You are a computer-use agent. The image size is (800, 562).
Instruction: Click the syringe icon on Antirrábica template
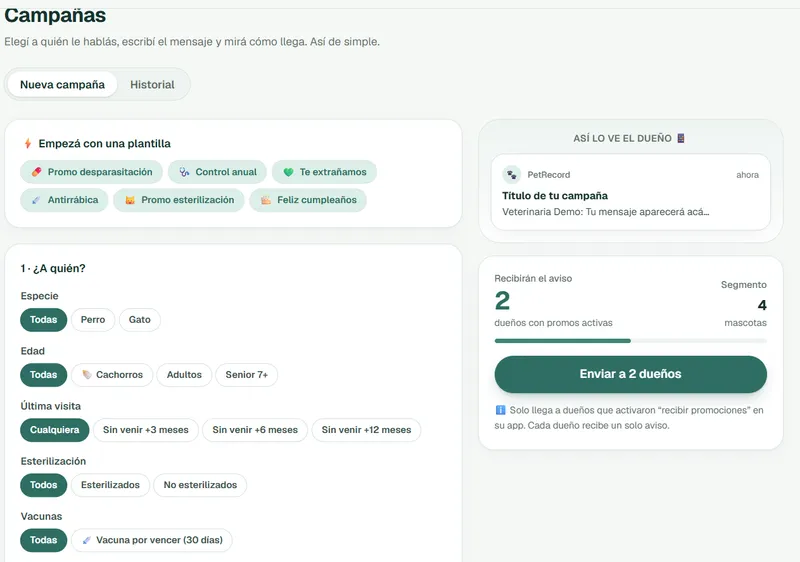[x=36, y=200]
